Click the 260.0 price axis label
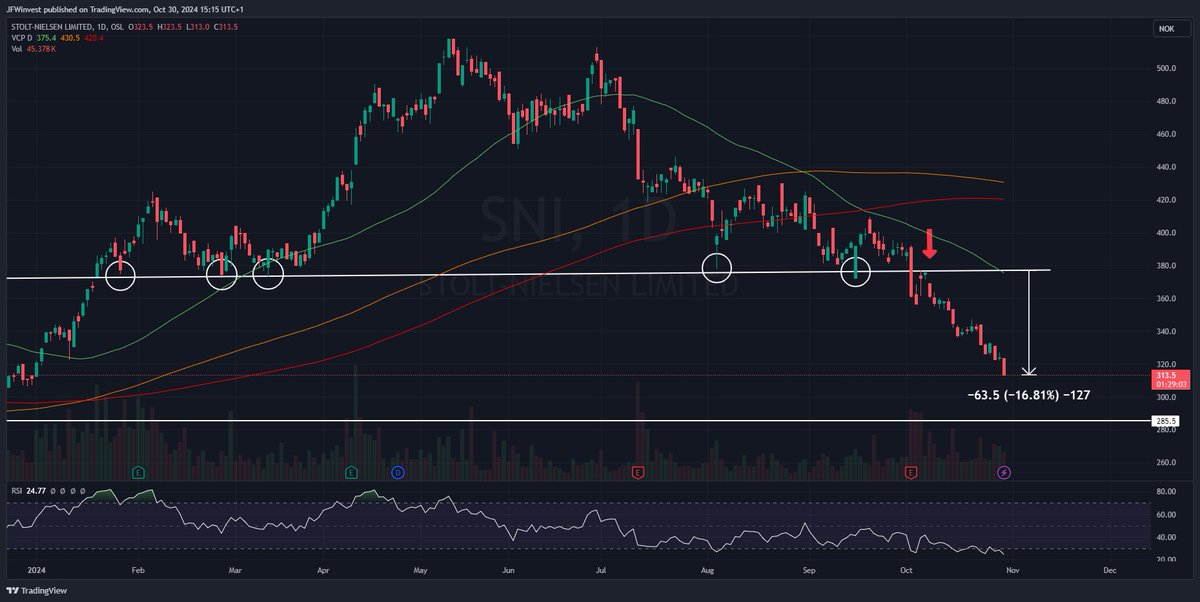This screenshot has height=602, width=1200. tap(1166, 464)
